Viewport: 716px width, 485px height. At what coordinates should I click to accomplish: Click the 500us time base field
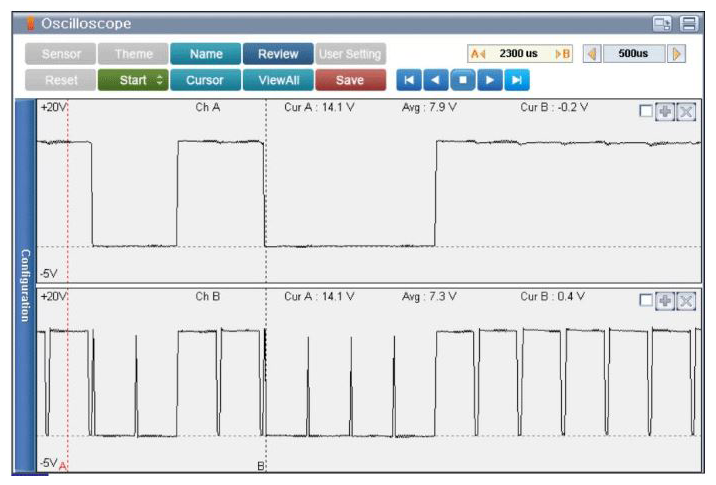point(634,54)
